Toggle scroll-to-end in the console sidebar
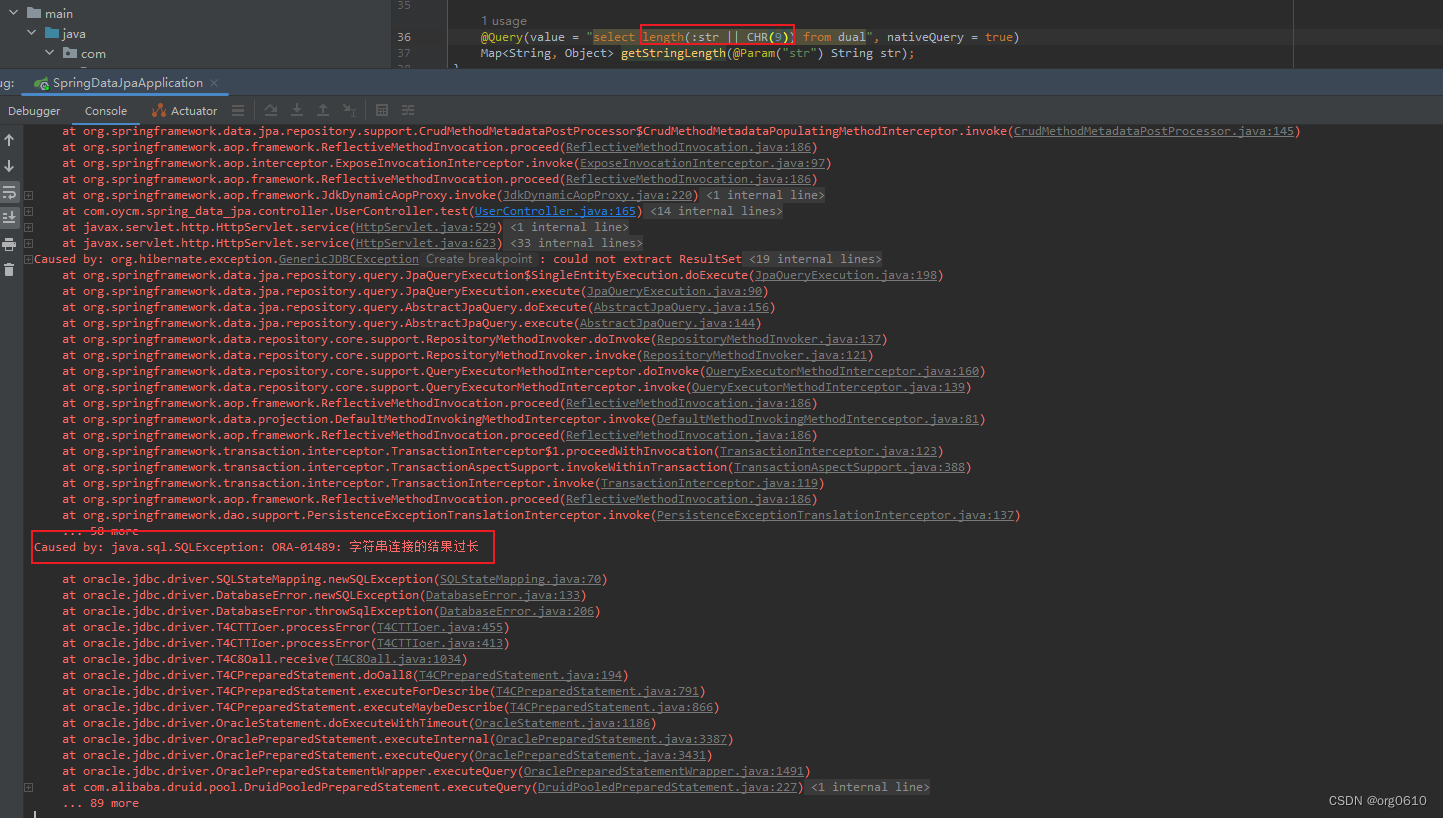Screen dimensions: 1443x818 pyautogui.click(x=9, y=217)
